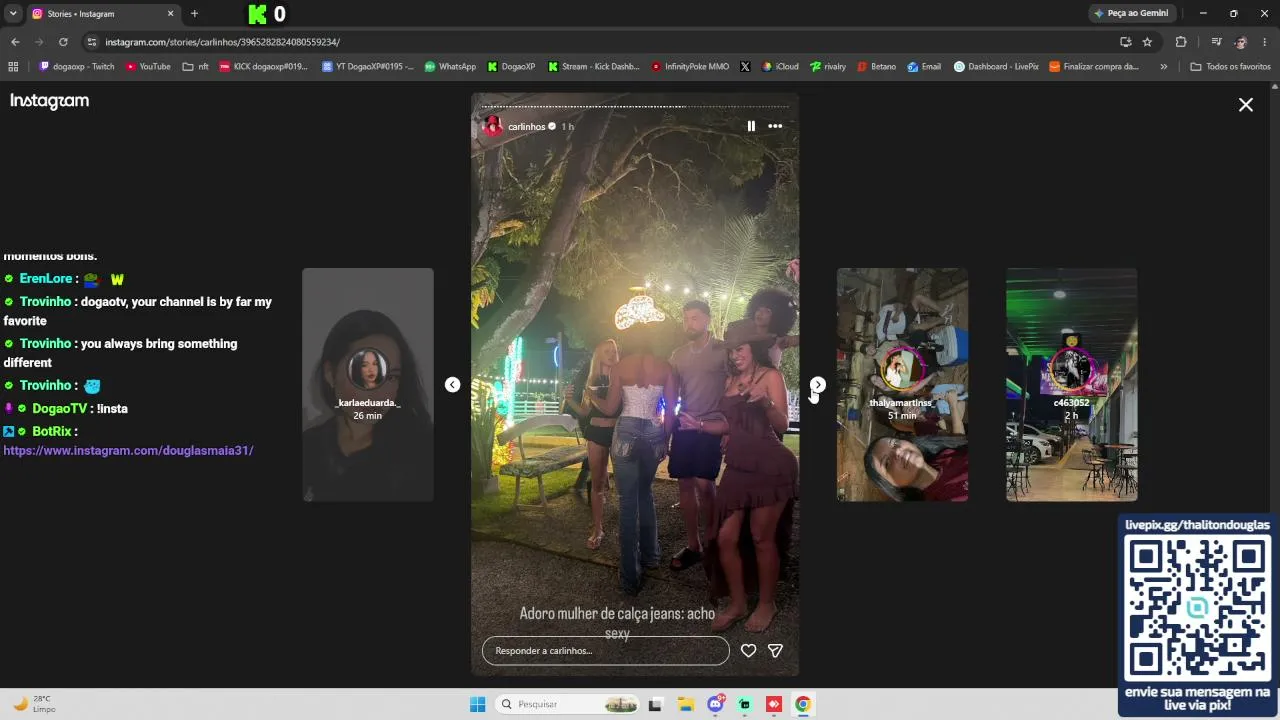Bookmark this page with the star icon
1280x720 pixels.
(1147, 42)
